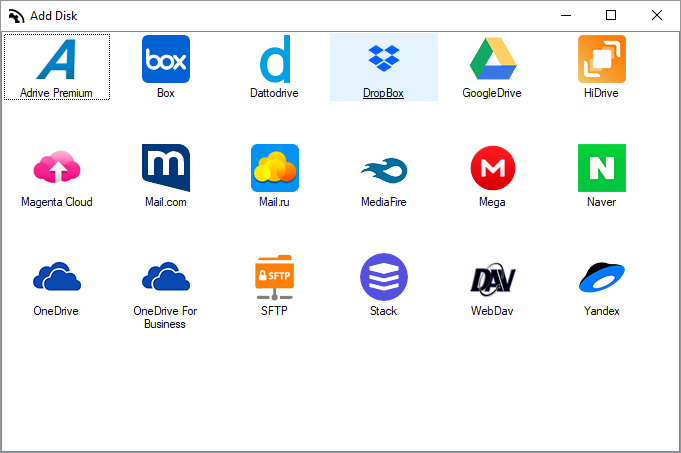Click the MediaFire label text
This screenshot has height=453, width=681.
384,202
